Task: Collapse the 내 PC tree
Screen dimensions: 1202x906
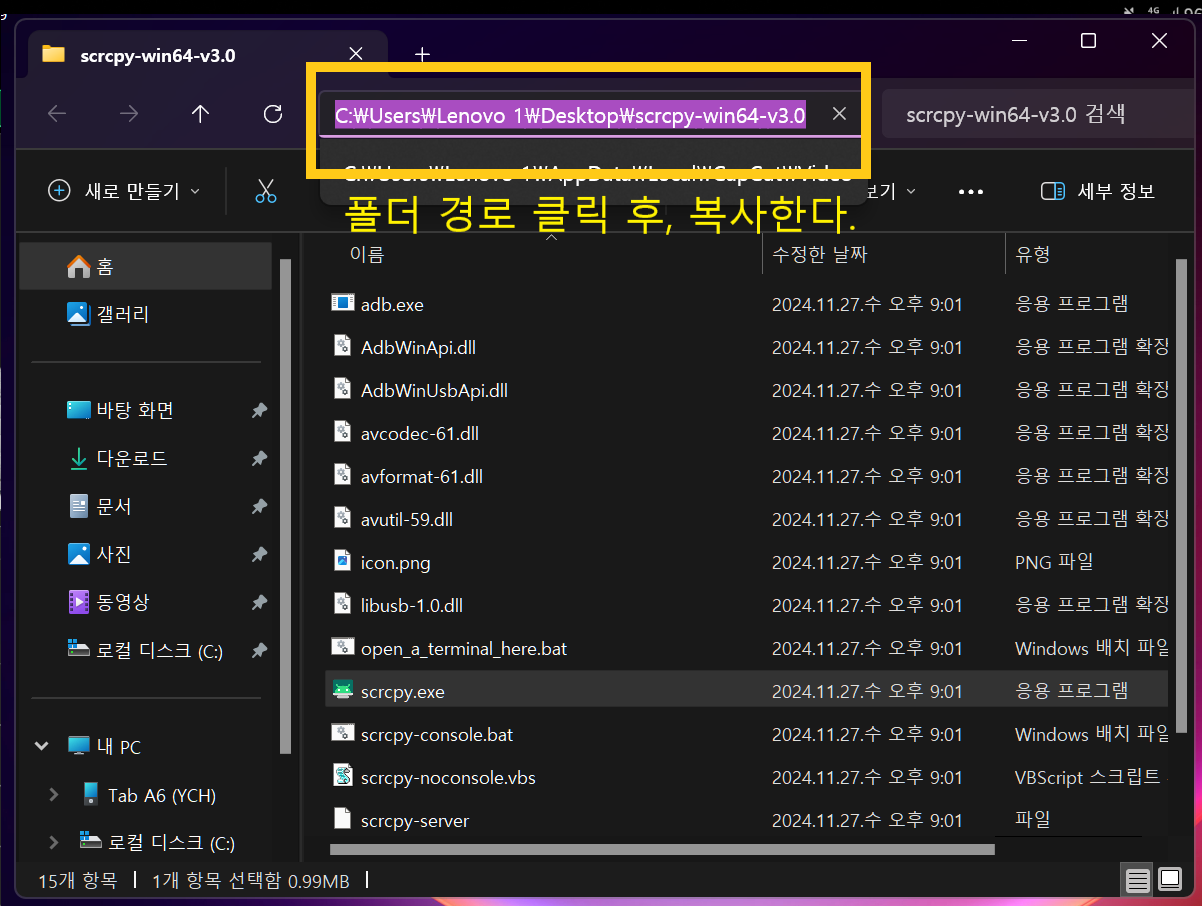Action: pyautogui.click(x=41, y=745)
